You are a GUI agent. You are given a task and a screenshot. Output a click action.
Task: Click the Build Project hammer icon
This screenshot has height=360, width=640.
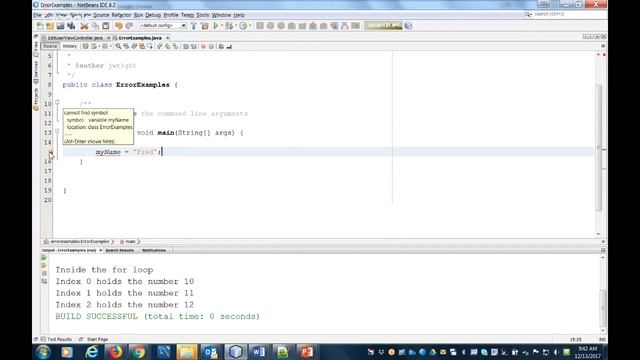pyautogui.click(x=193, y=26)
